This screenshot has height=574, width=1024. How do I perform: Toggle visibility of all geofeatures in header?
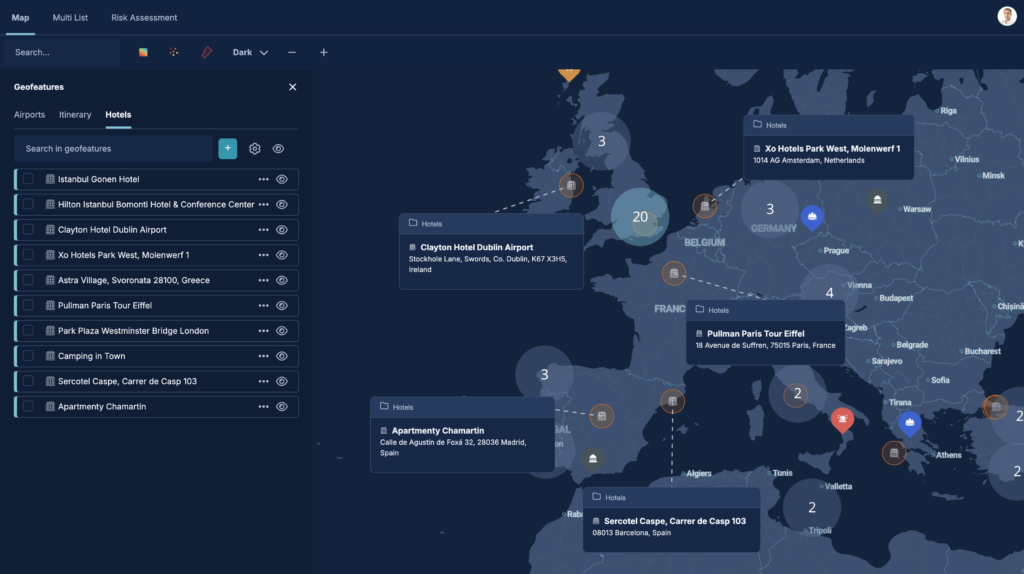[279, 149]
